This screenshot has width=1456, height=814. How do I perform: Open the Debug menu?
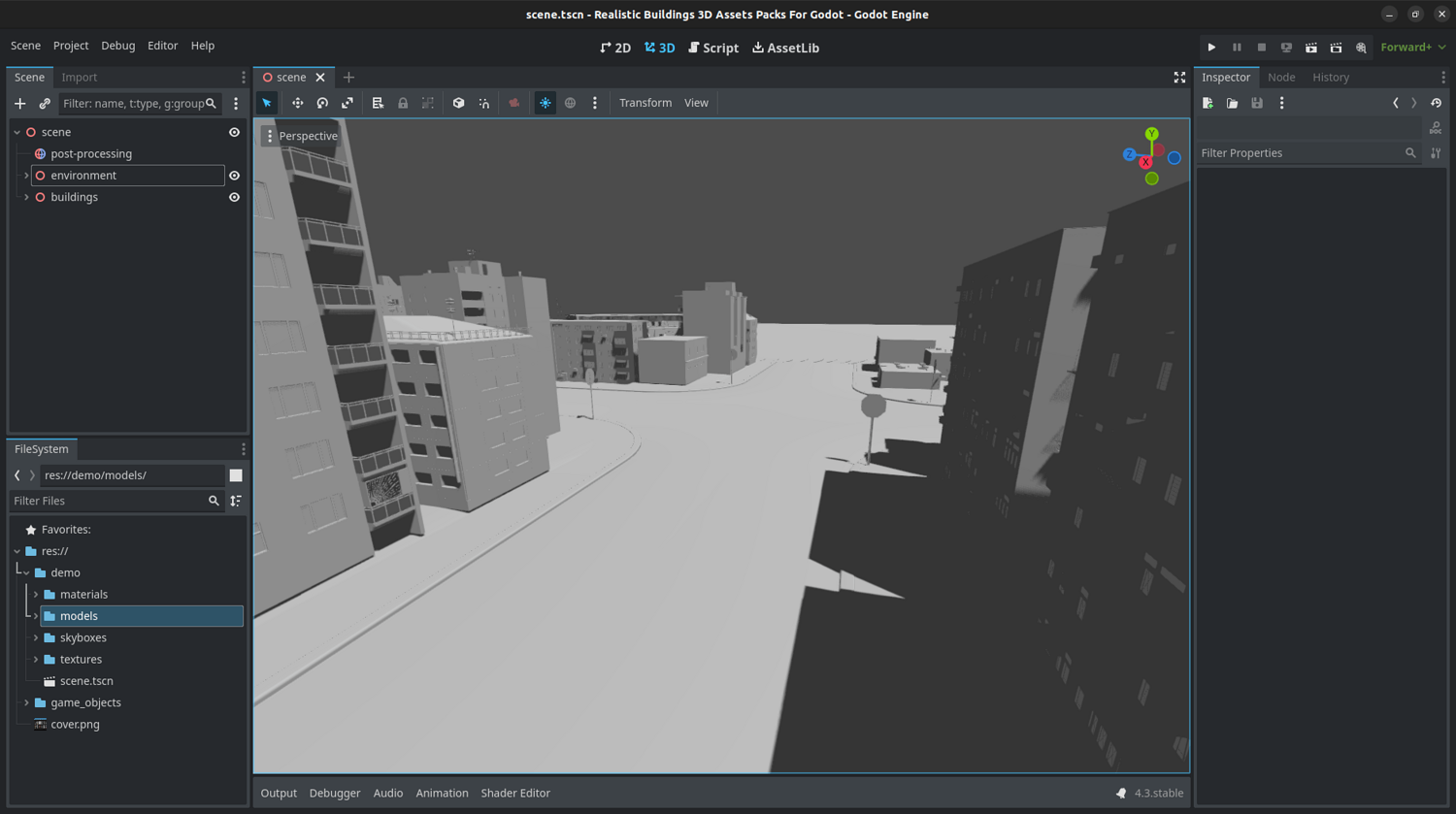(x=118, y=46)
